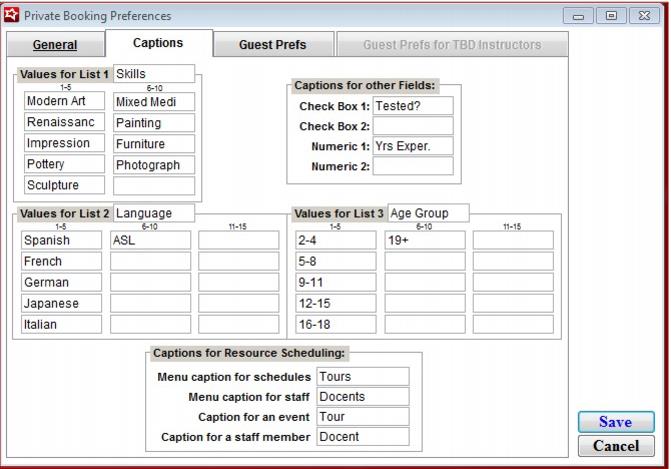671x469 pixels.
Task: Select the Spanish language value field
Action: pyautogui.click(x=61, y=240)
